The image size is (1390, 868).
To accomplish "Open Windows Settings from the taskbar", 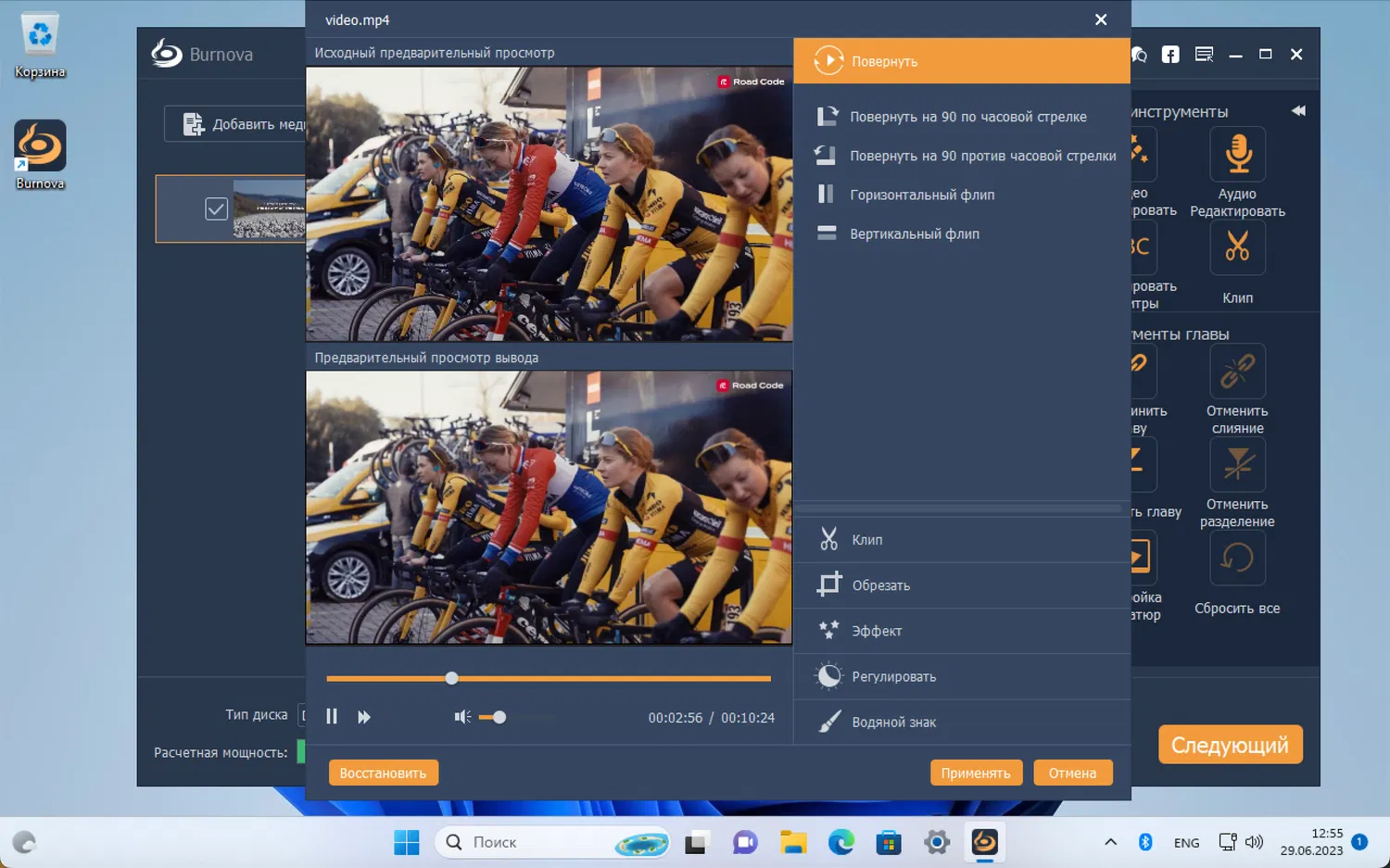I will coord(937,842).
